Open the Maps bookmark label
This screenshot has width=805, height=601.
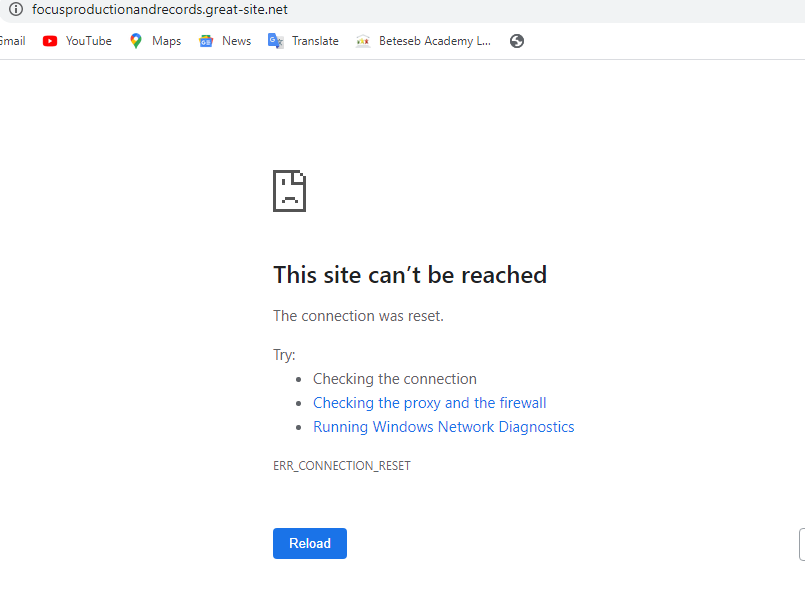click(x=166, y=41)
